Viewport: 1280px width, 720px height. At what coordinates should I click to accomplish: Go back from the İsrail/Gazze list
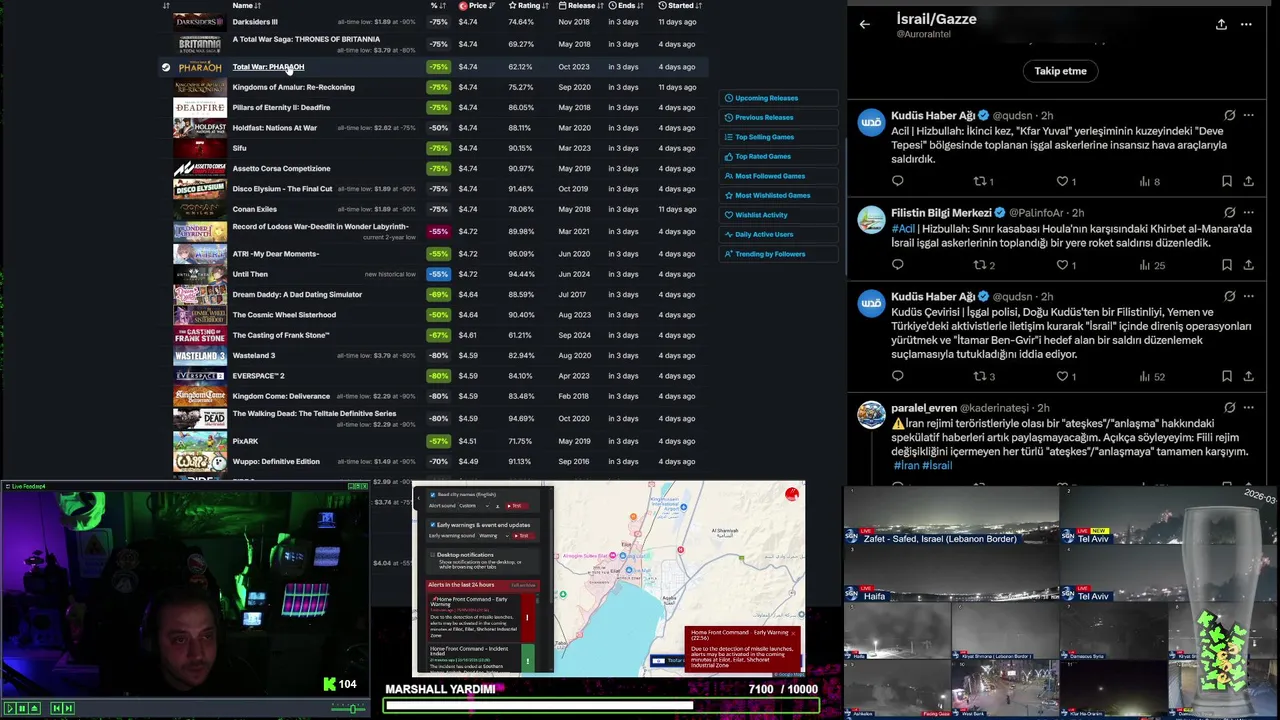[x=865, y=24]
